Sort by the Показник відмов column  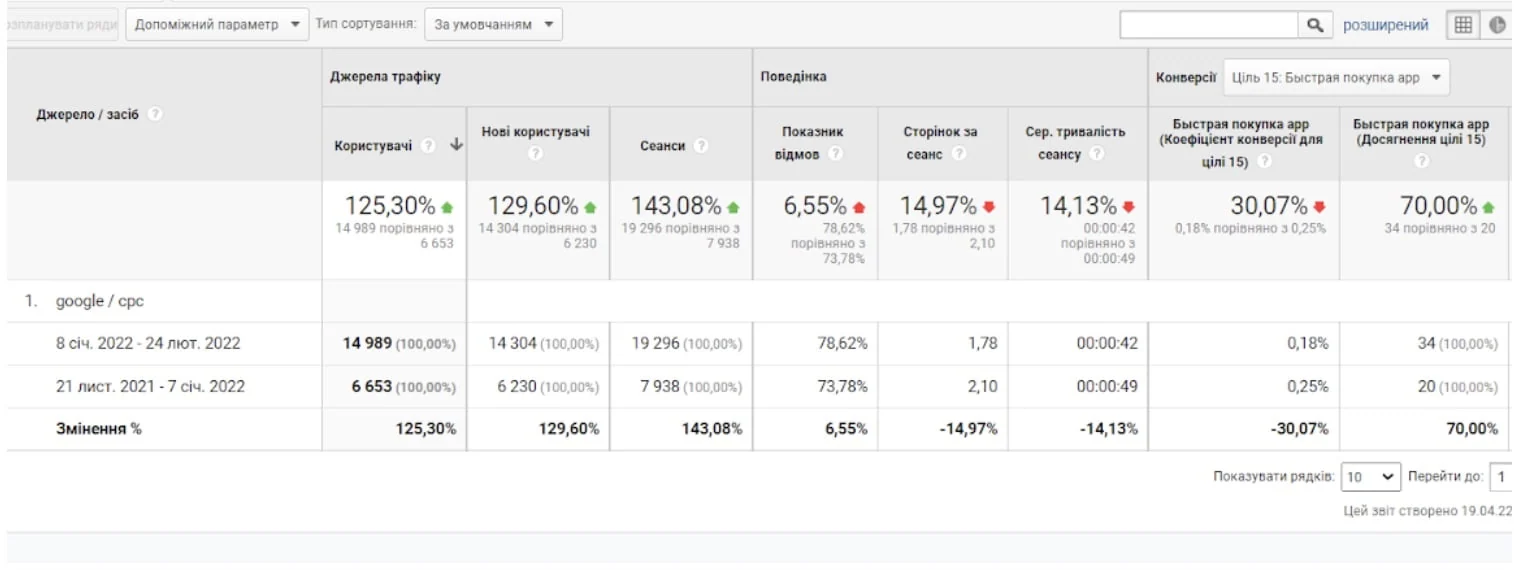click(x=813, y=142)
